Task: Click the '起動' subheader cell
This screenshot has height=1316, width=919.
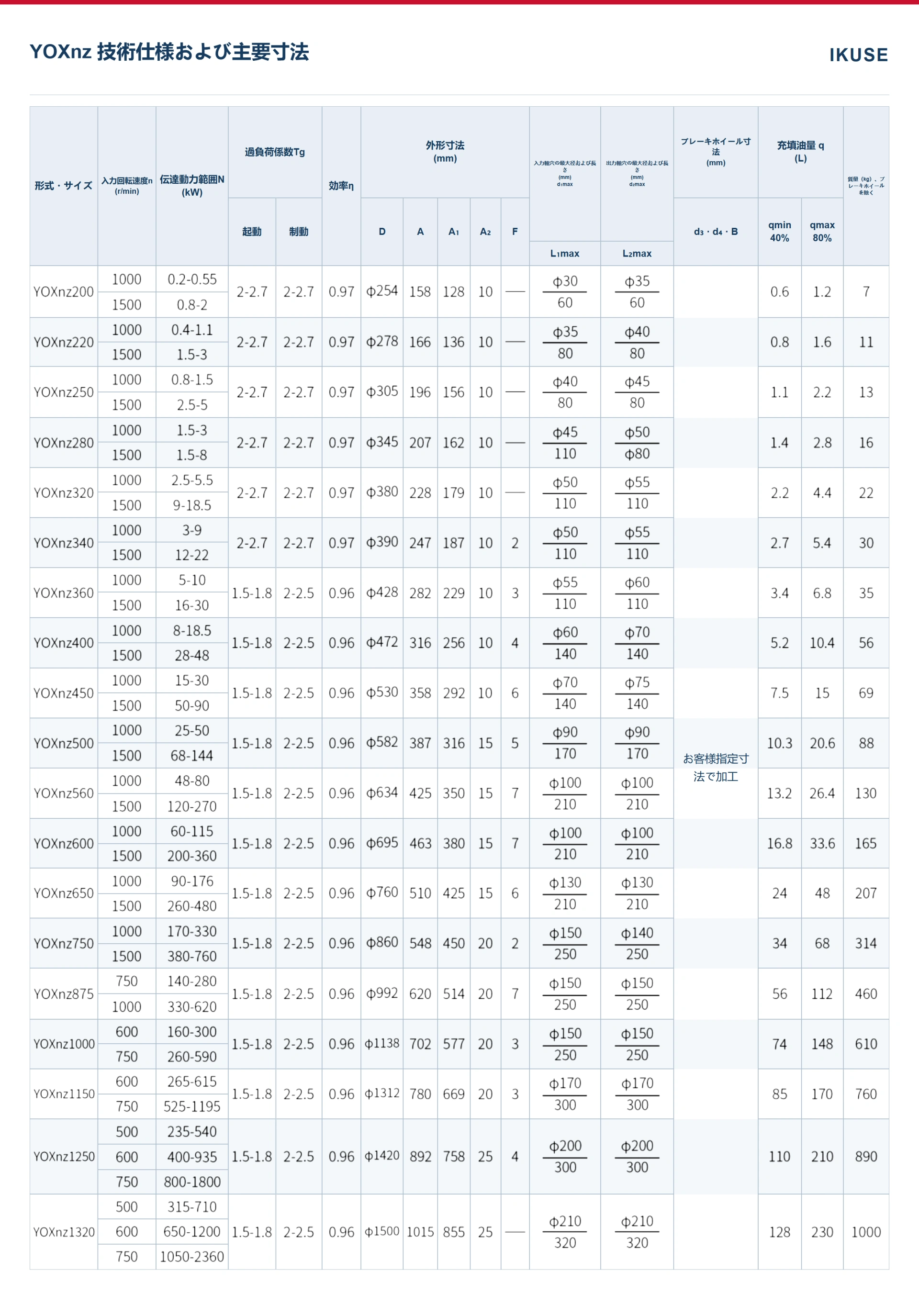Action: 252,232
